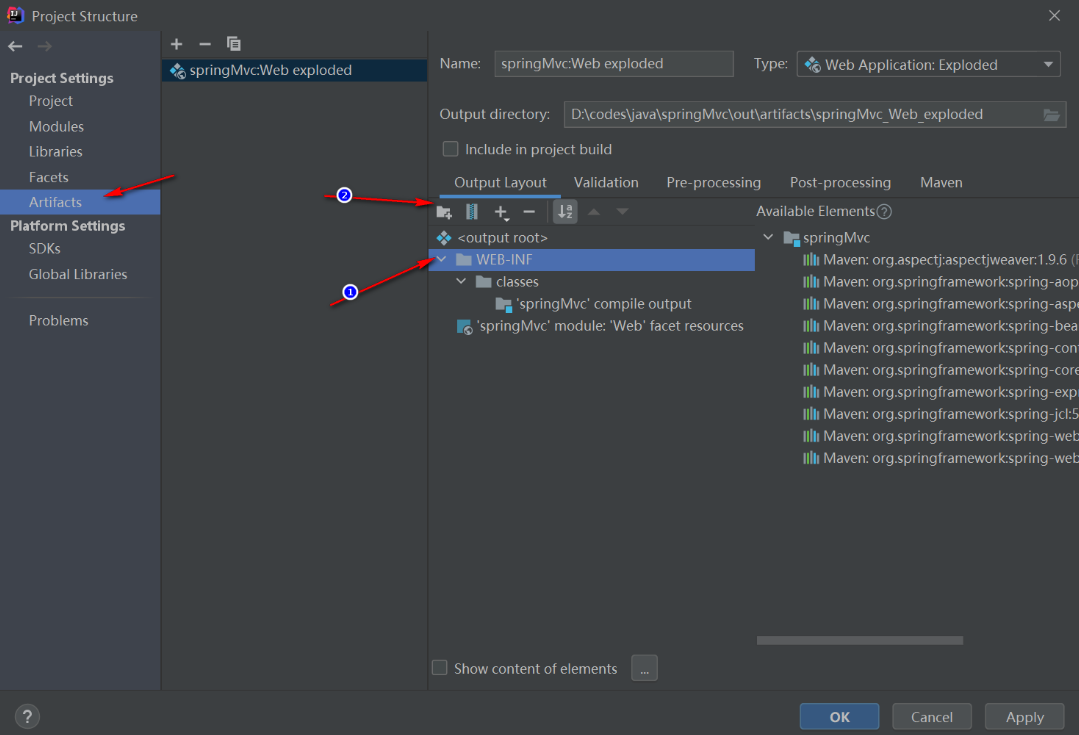Create archive in output layout
Viewport: 1079px width, 735px height.
472,212
